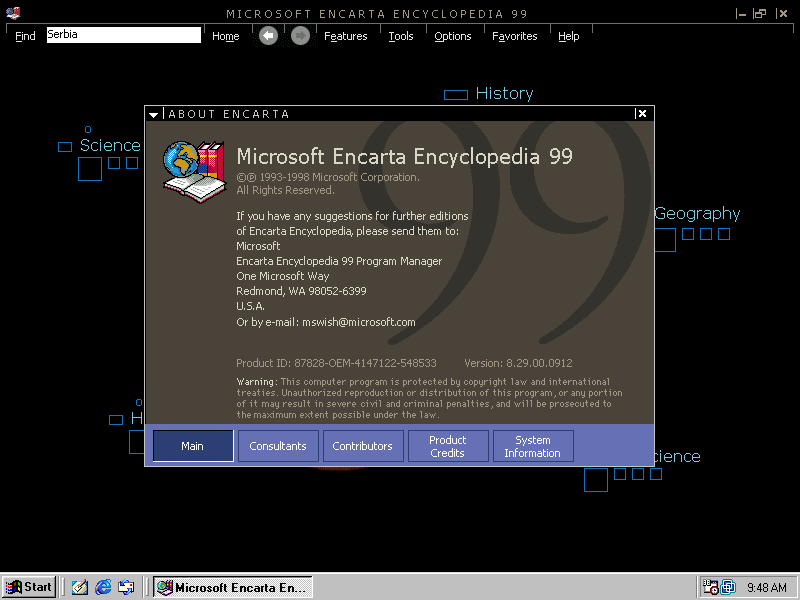
Task: Open the Contributors tab
Action: click(x=363, y=446)
